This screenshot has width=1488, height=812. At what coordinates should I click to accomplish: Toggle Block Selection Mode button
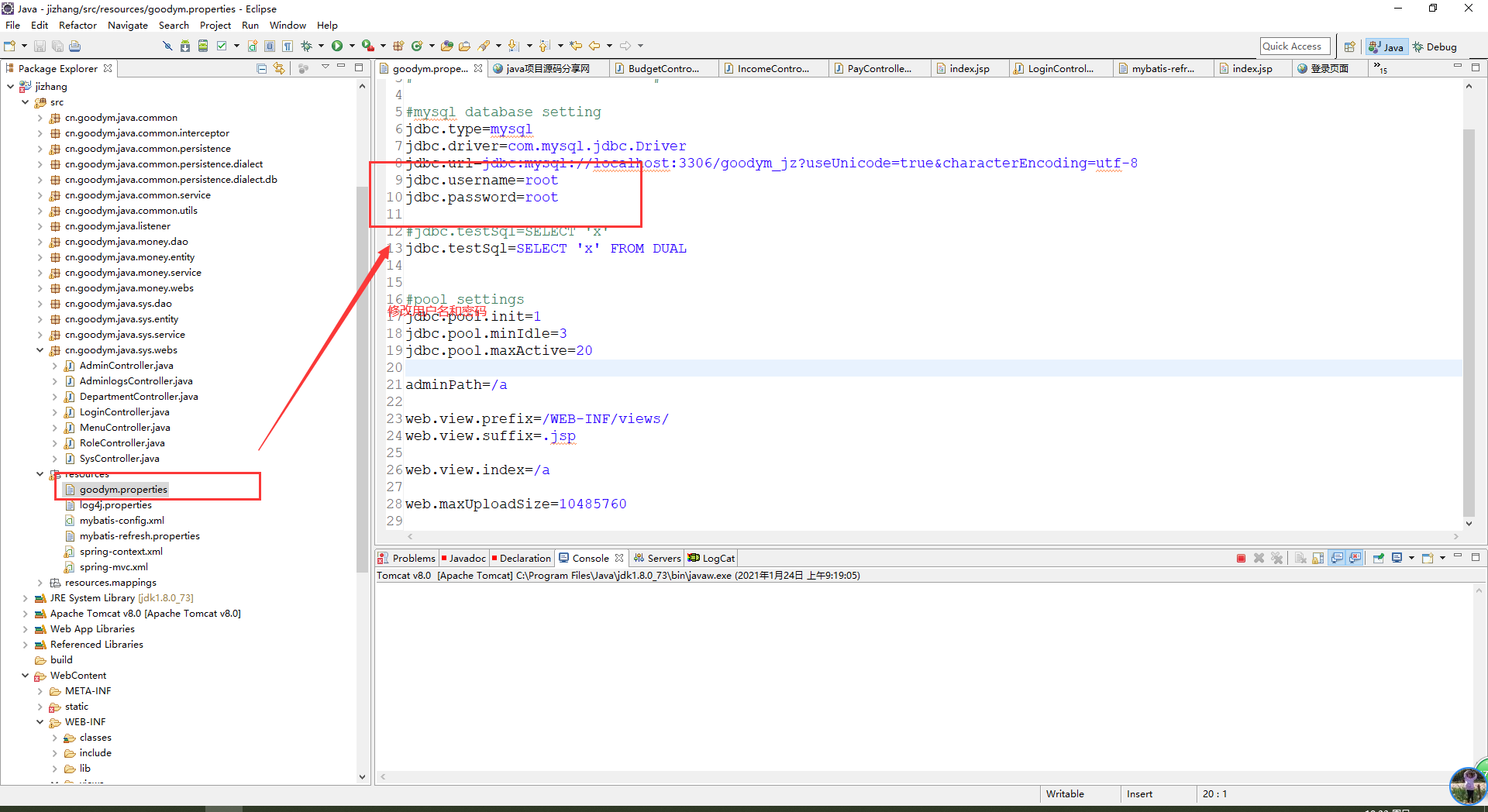tap(270, 46)
